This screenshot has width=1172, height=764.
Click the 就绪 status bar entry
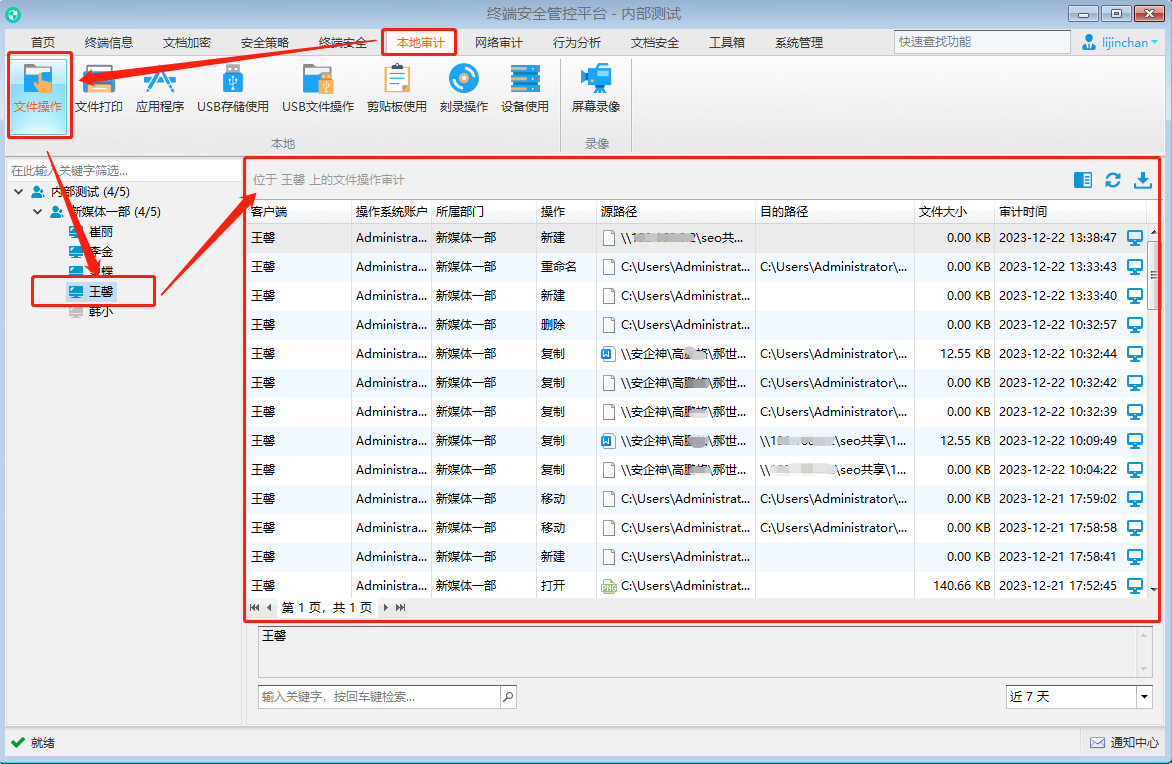33,742
